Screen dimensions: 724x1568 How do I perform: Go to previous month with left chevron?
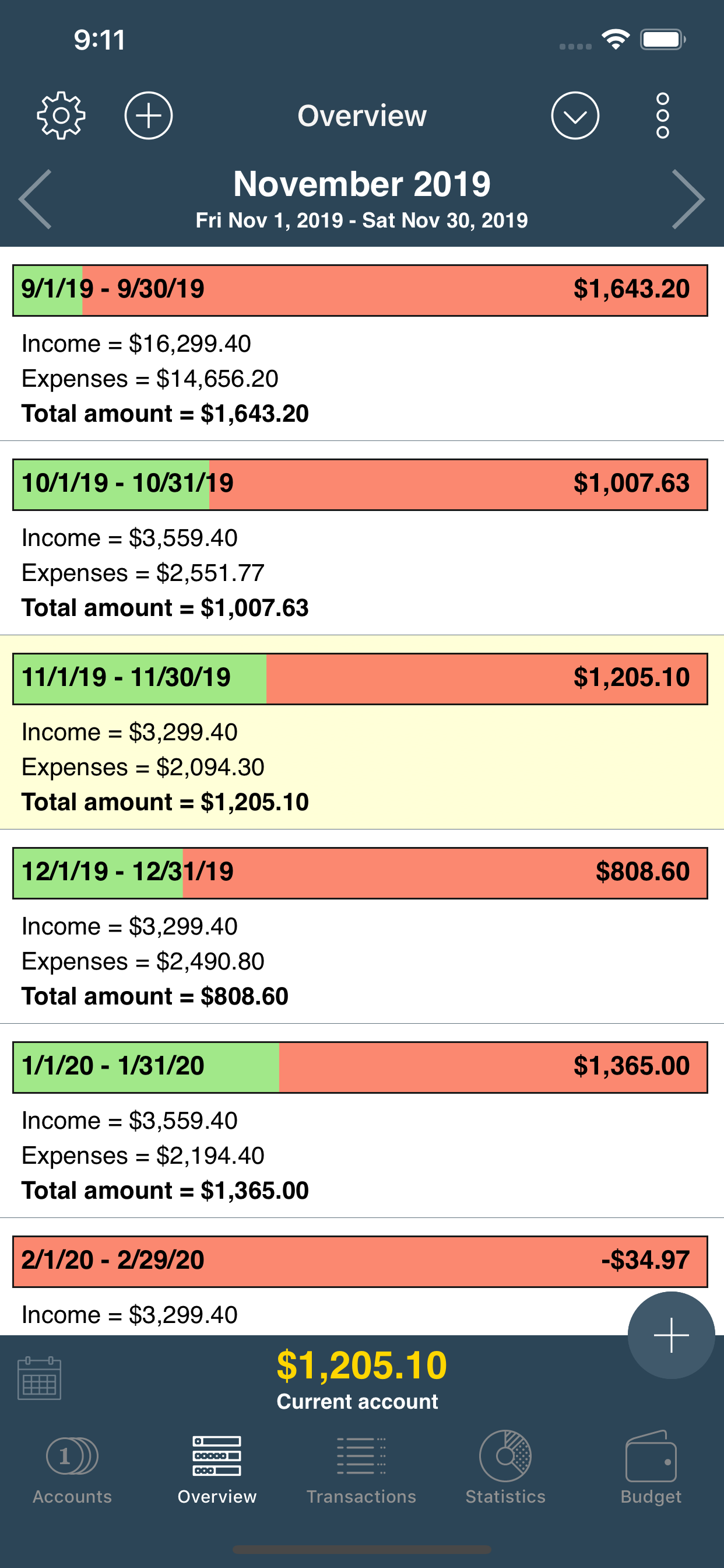pos(36,199)
